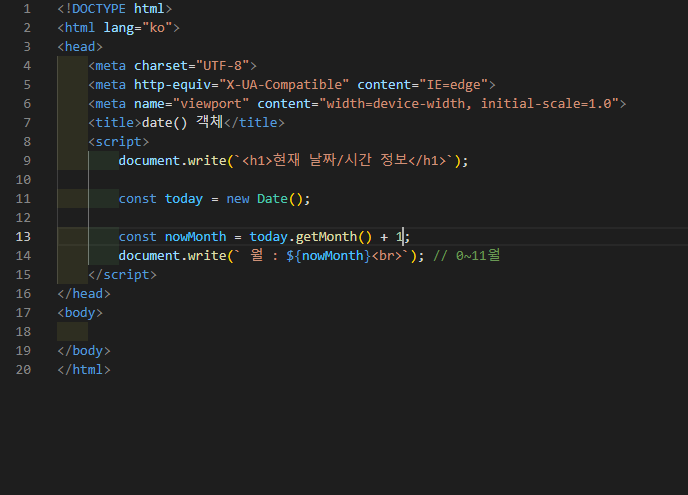The height and width of the screenshot is (495, 688).
Task: Click document.write on line 14
Action: click(172, 255)
